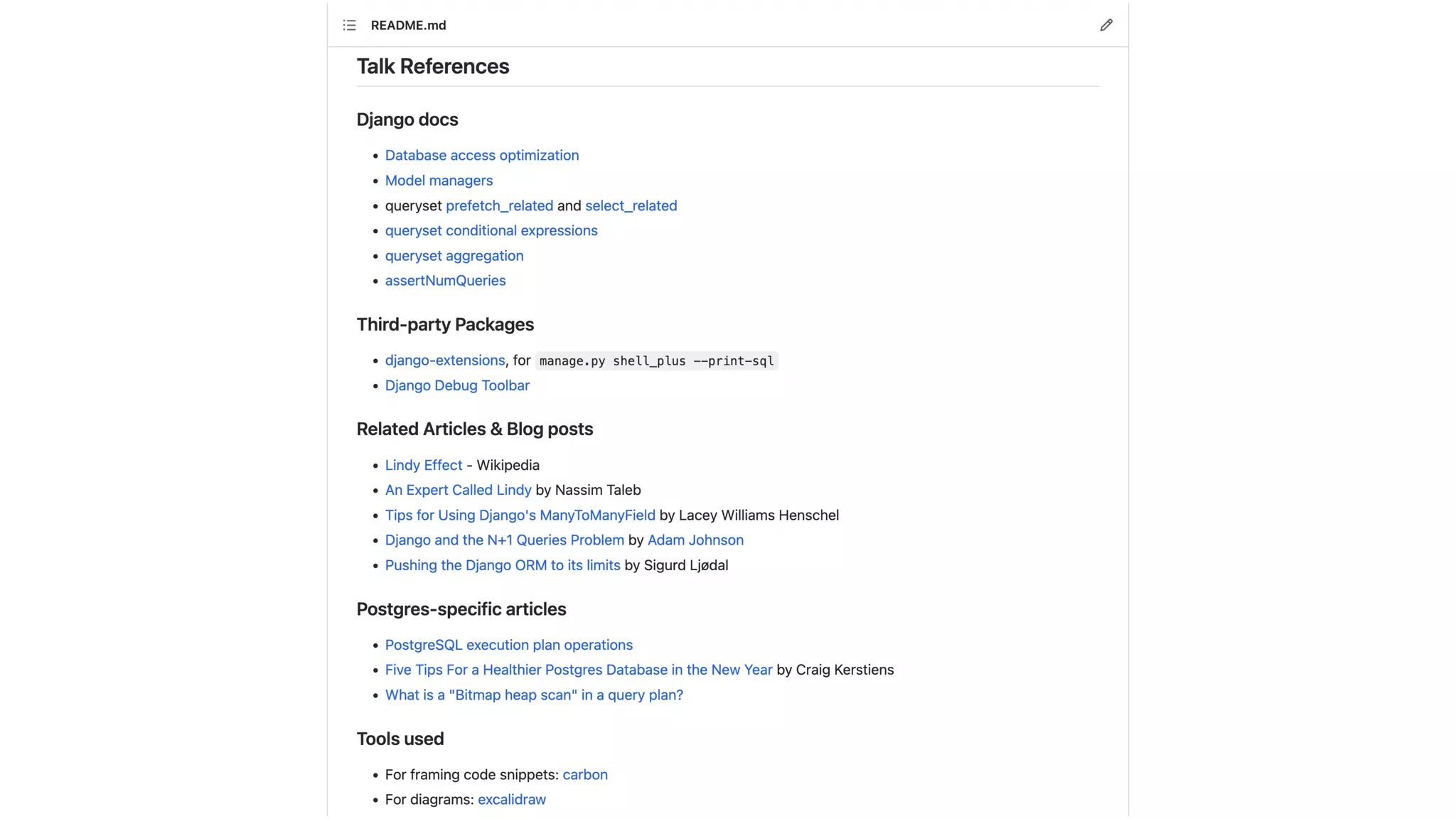Viewport: 1456px width, 819px height.
Task: Visit the queryset aggregation link
Action: (x=454, y=256)
